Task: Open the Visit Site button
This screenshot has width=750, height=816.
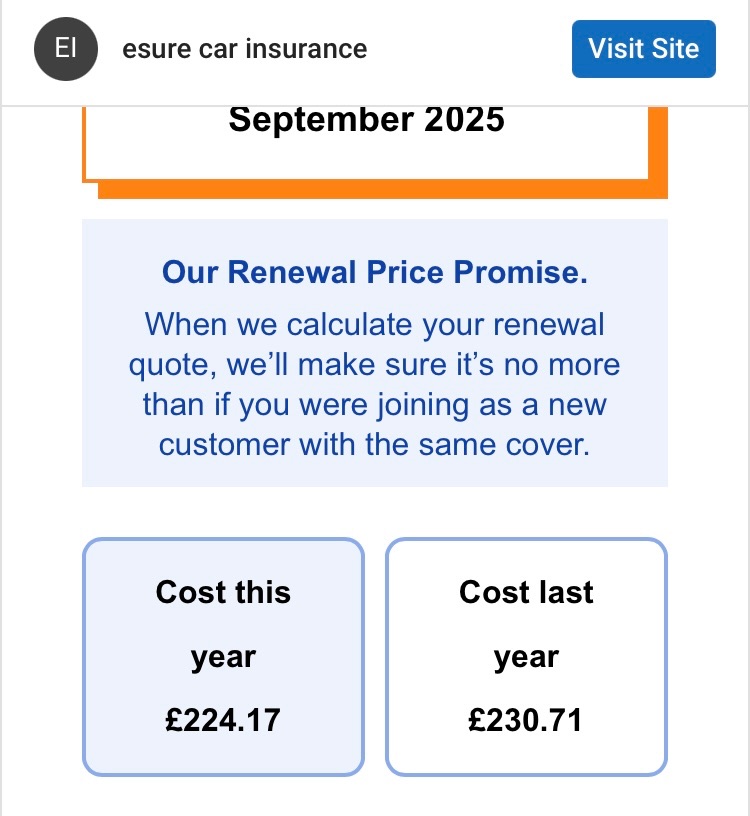Action: click(x=643, y=49)
